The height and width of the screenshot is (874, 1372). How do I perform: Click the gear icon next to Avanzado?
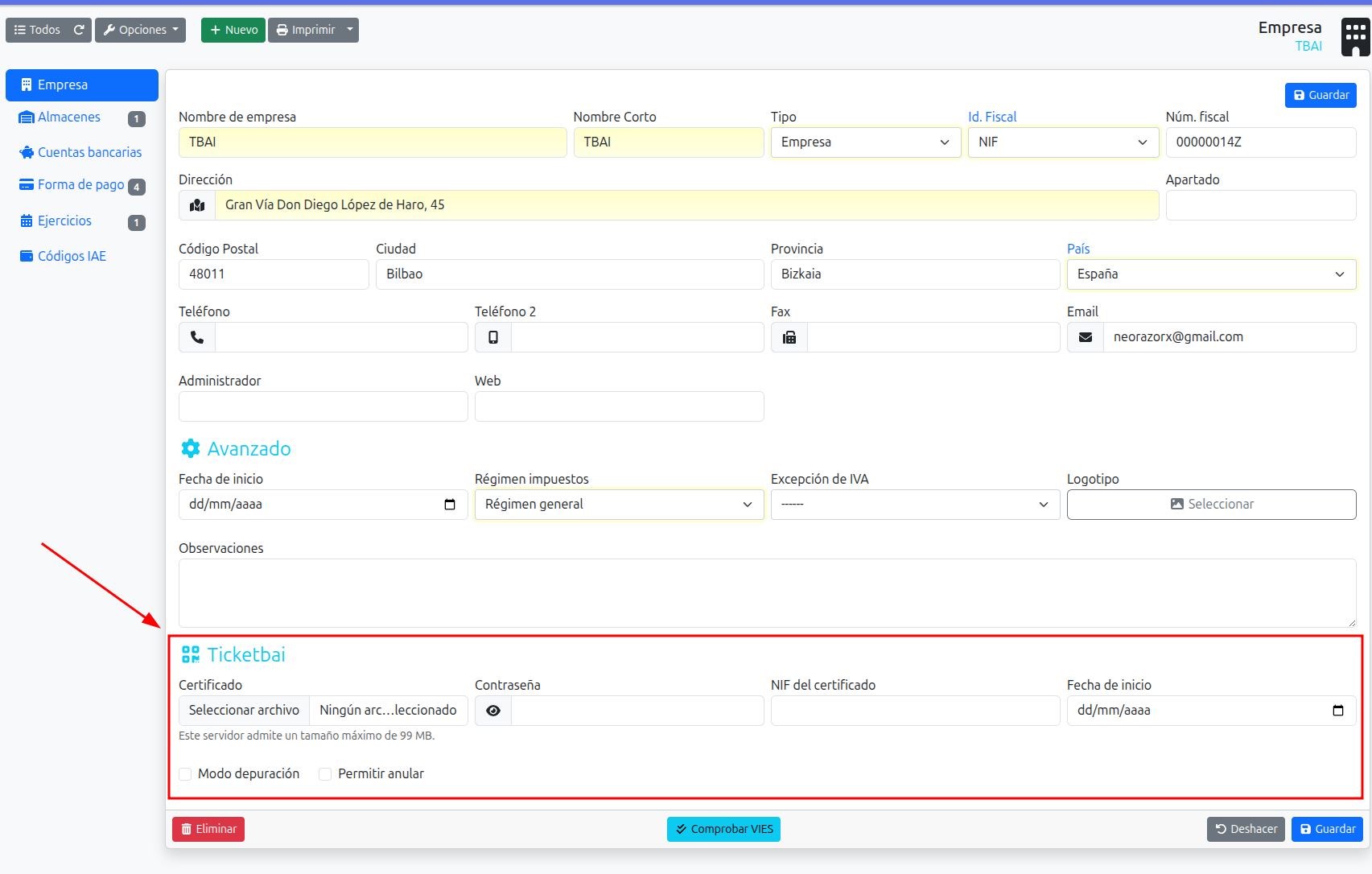pos(190,448)
